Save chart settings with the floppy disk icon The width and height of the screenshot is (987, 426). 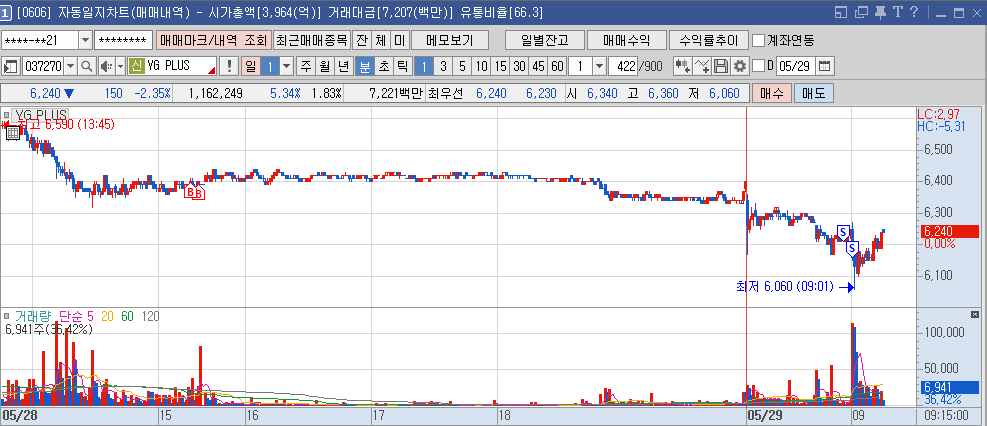pos(721,66)
